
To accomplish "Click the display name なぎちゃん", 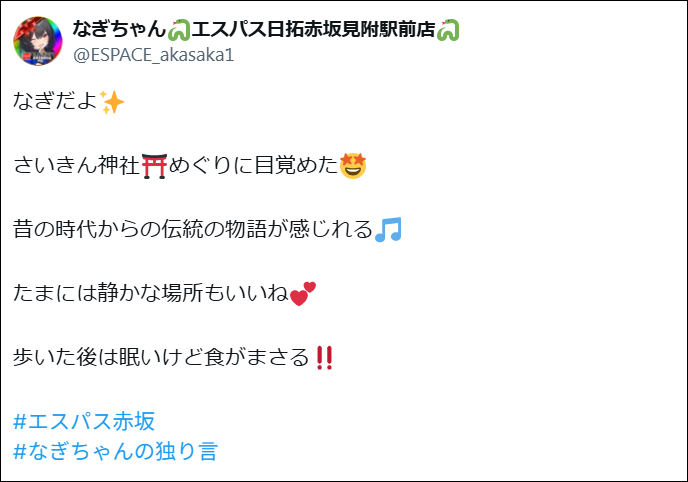I will coord(119,29).
